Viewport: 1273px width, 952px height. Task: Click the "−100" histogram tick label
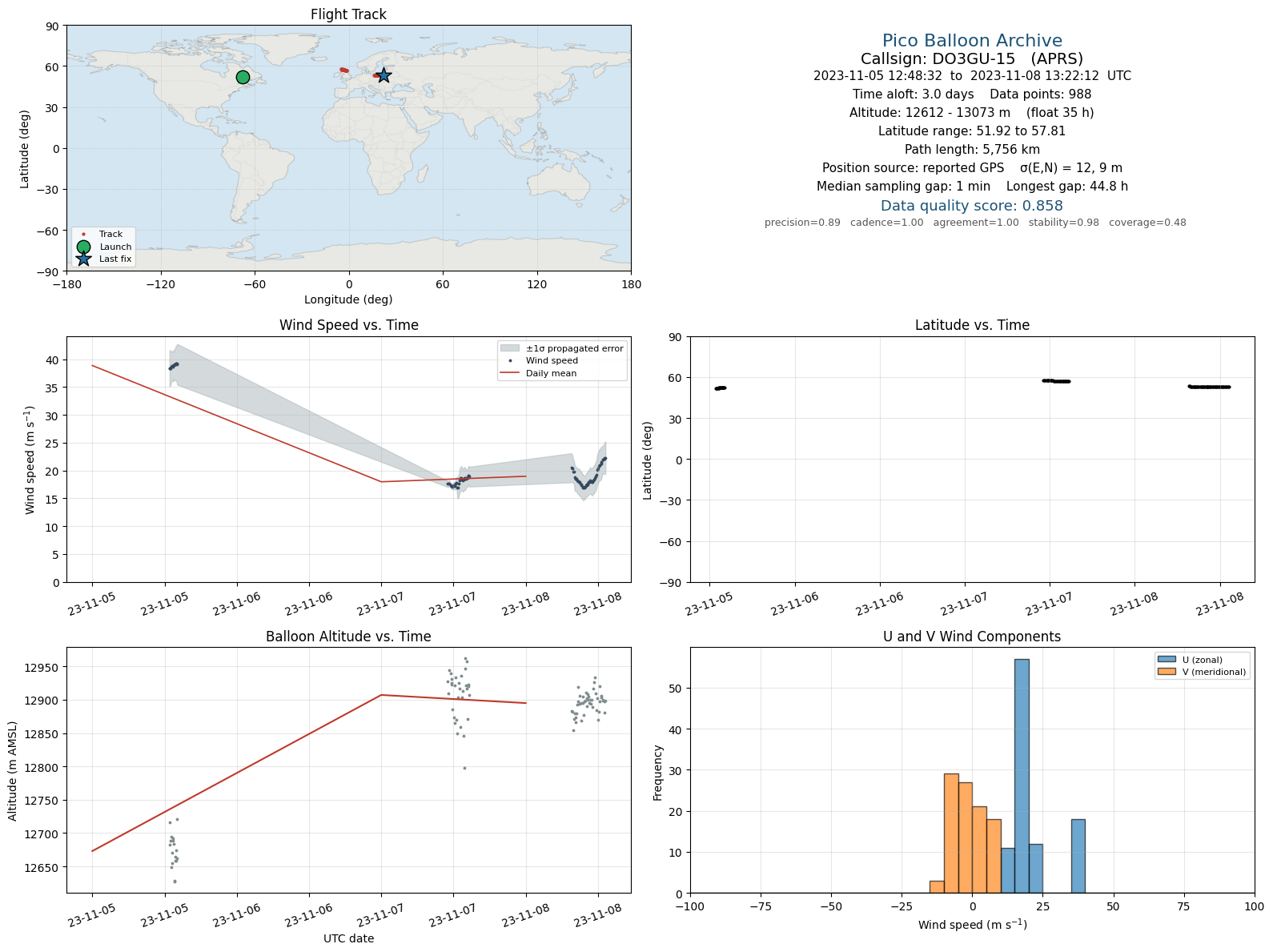pos(690,907)
